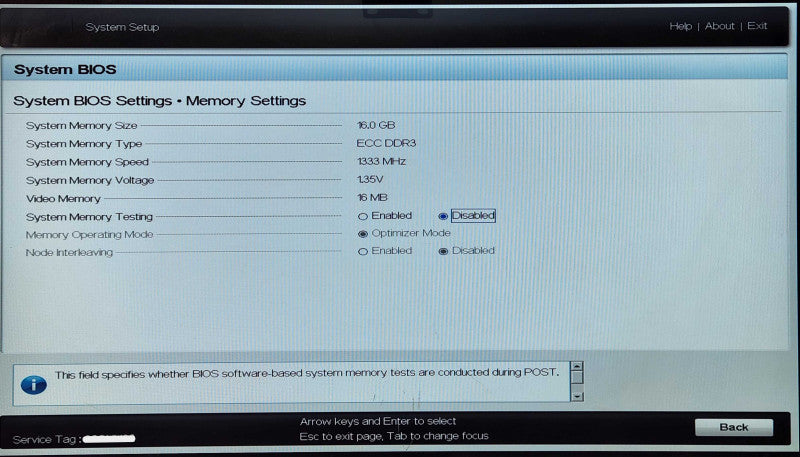Click the System Memory Speed label

pyautogui.click(x=87, y=162)
